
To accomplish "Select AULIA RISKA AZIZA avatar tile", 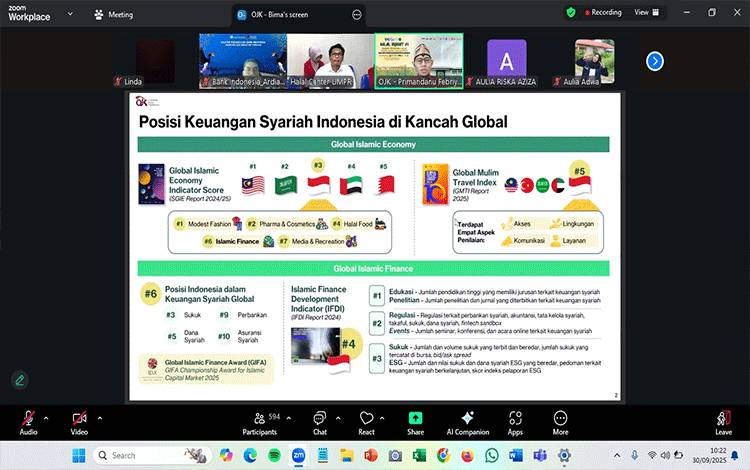I will tap(506, 61).
